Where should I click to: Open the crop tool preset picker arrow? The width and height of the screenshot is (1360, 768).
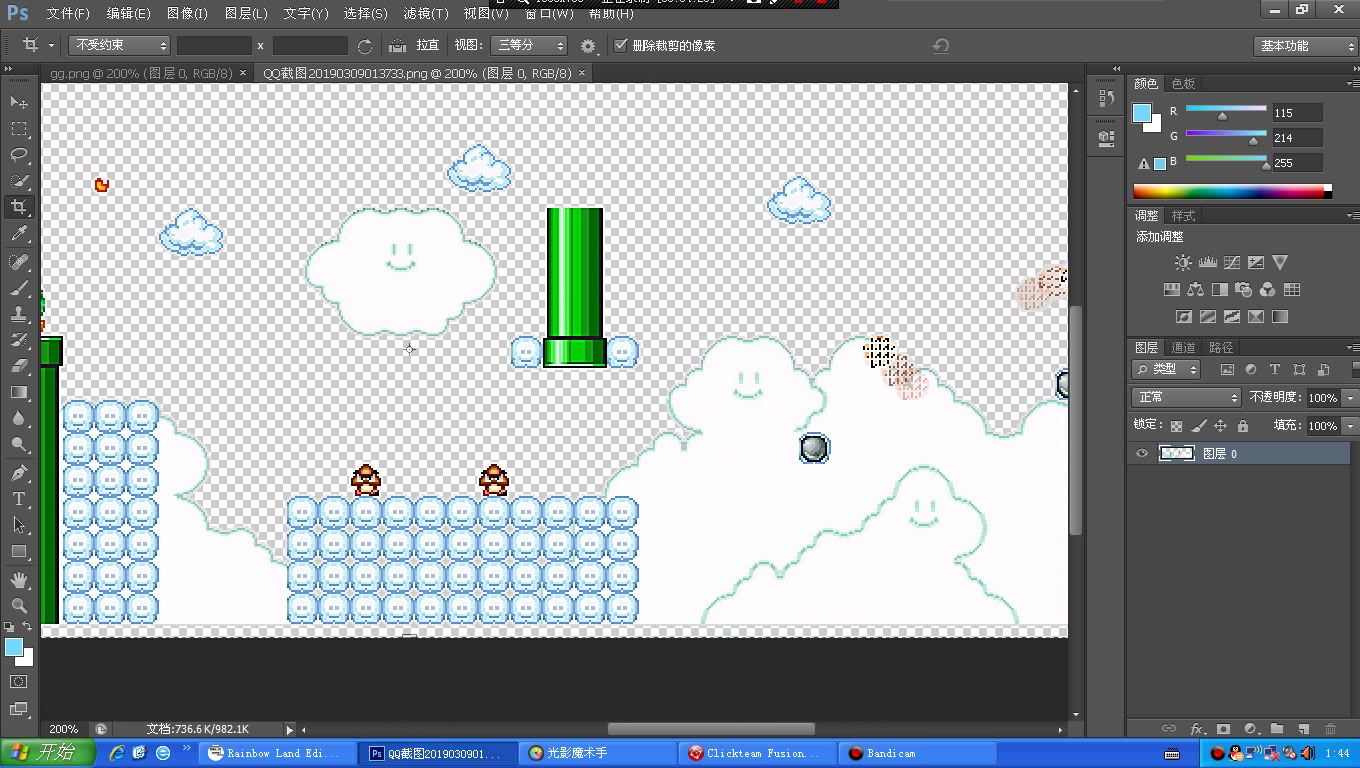[51, 46]
